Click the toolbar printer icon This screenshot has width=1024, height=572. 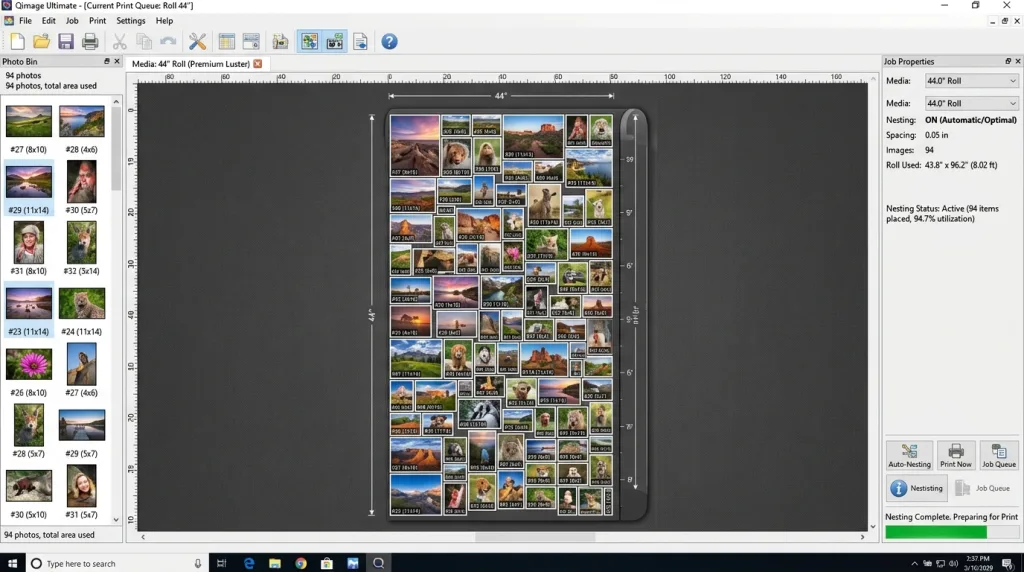(90, 42)
